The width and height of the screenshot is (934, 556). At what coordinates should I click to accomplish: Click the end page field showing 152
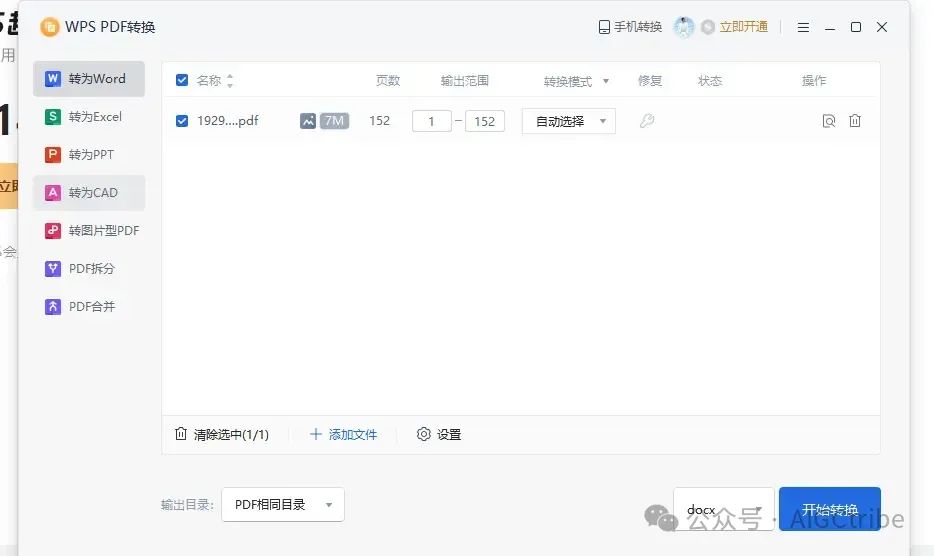(485, 122)
